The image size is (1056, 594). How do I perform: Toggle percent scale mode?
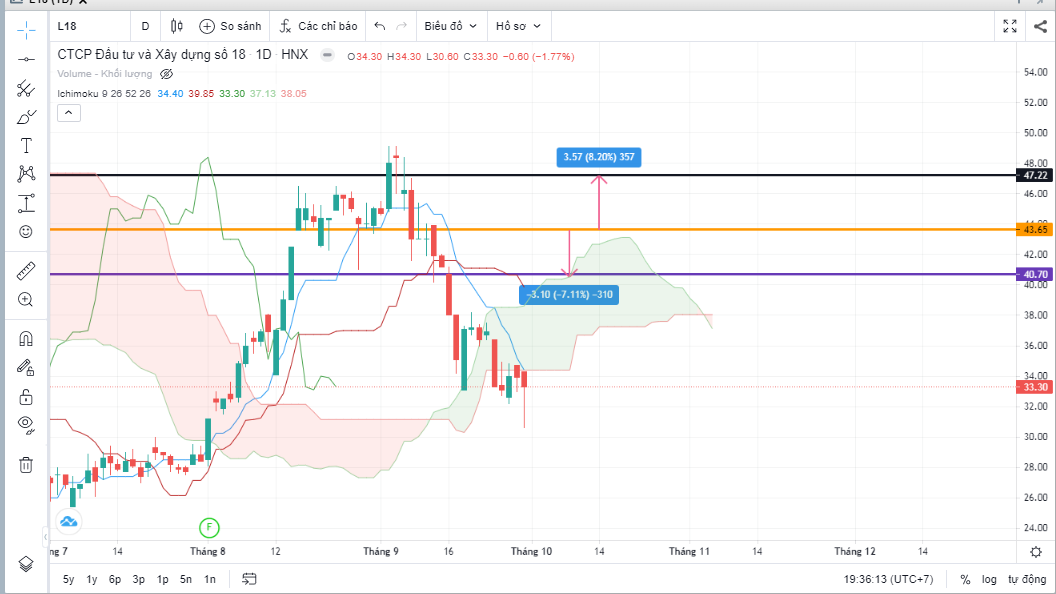click(x=965, y=579)
